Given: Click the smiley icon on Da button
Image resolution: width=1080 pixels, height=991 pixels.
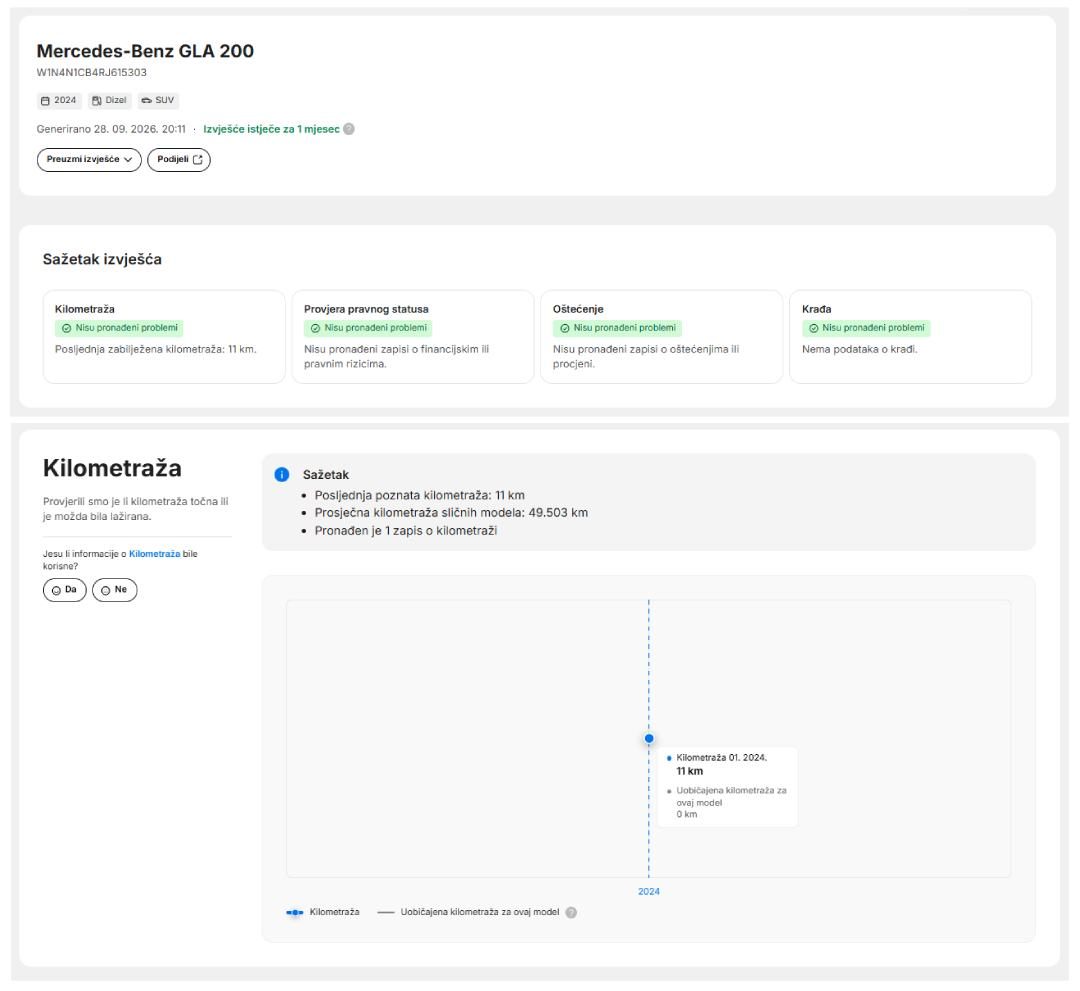Looking at the screenshot, I should (x=56, y=591).
